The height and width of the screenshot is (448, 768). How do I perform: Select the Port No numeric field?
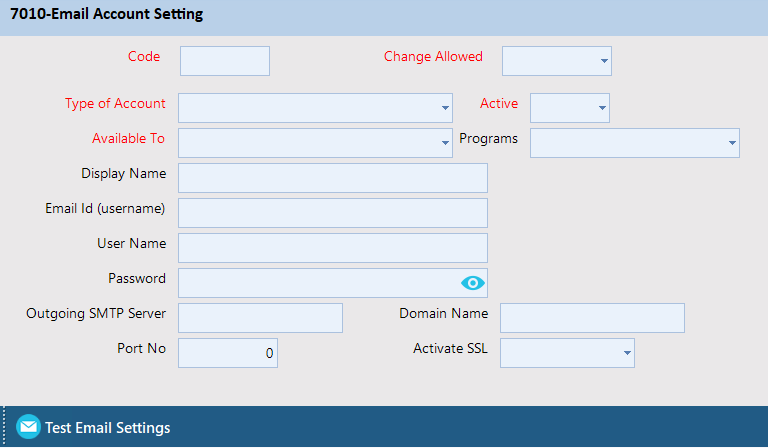point(227,353)
